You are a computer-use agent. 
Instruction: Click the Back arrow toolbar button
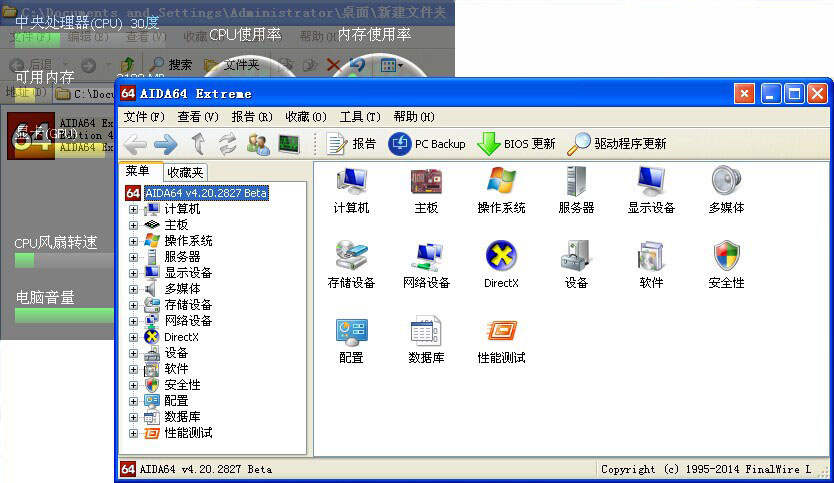[x=135, y=144]
